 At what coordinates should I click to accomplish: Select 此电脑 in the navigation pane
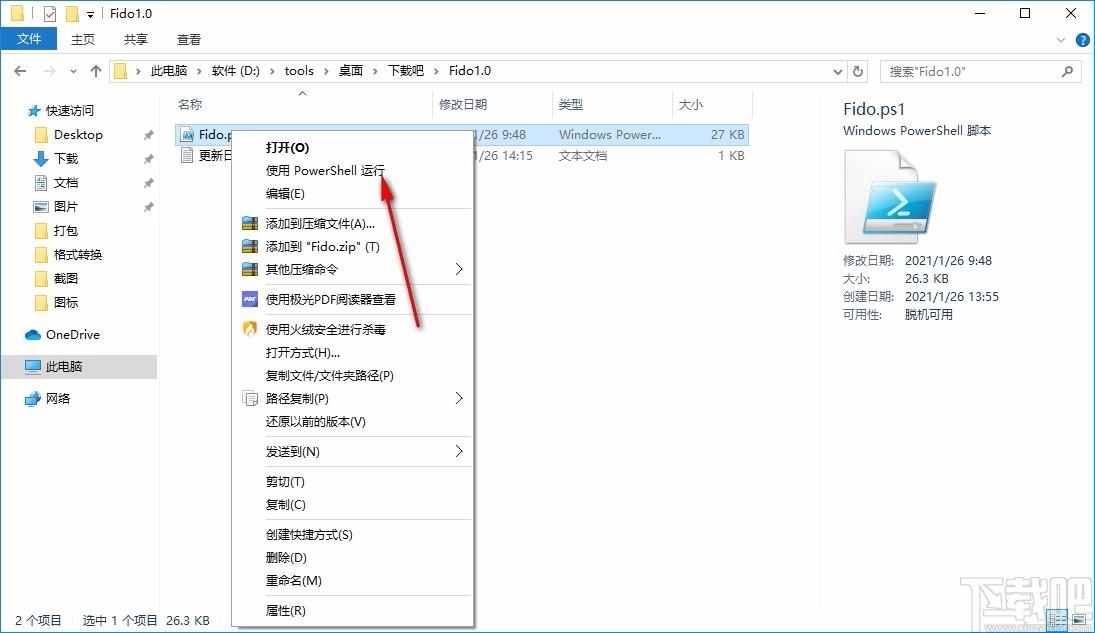(64, 366)
